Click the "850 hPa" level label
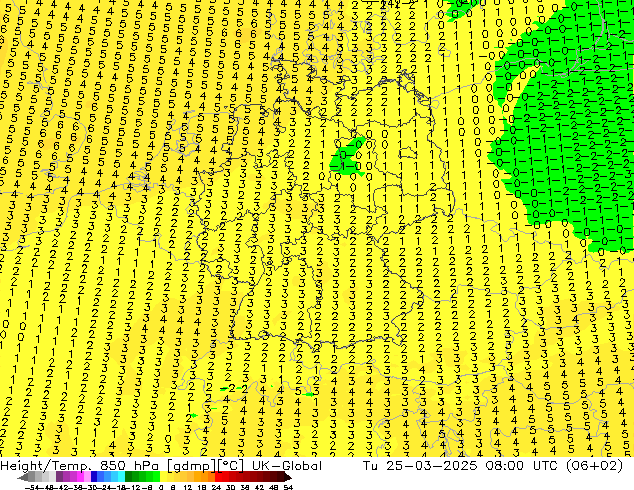634x490 pixels. point(129,466)
